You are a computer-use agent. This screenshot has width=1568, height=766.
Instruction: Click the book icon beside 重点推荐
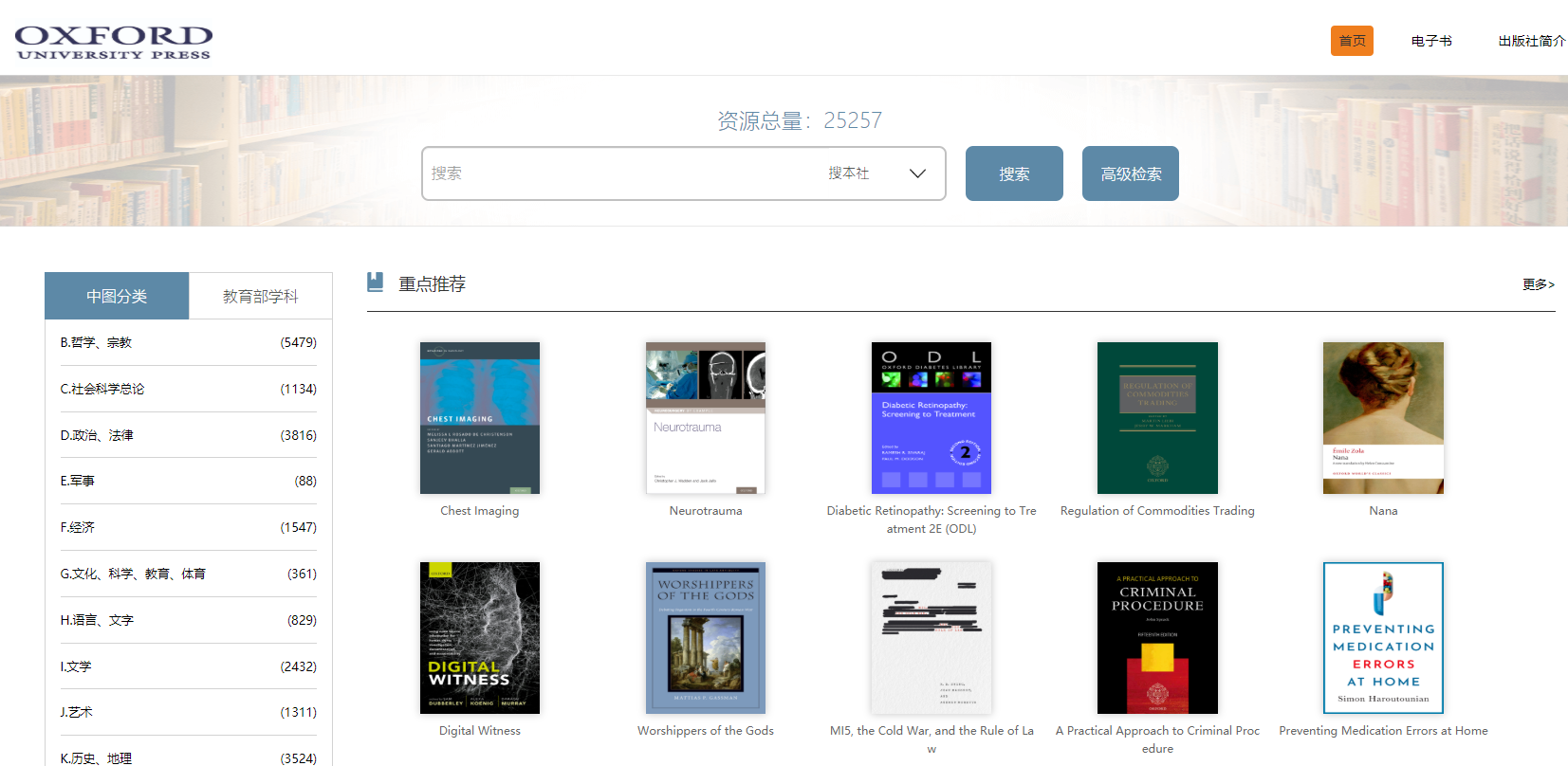coord(376,283)
